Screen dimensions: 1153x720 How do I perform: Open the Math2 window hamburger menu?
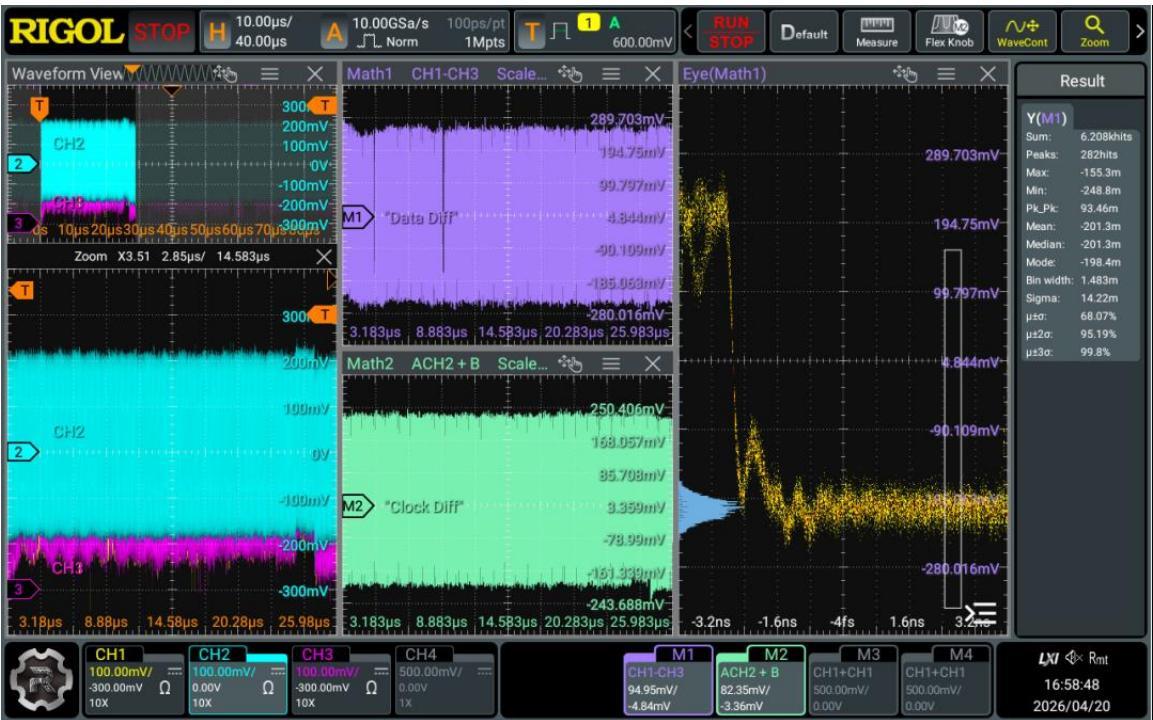coord(611,363)
